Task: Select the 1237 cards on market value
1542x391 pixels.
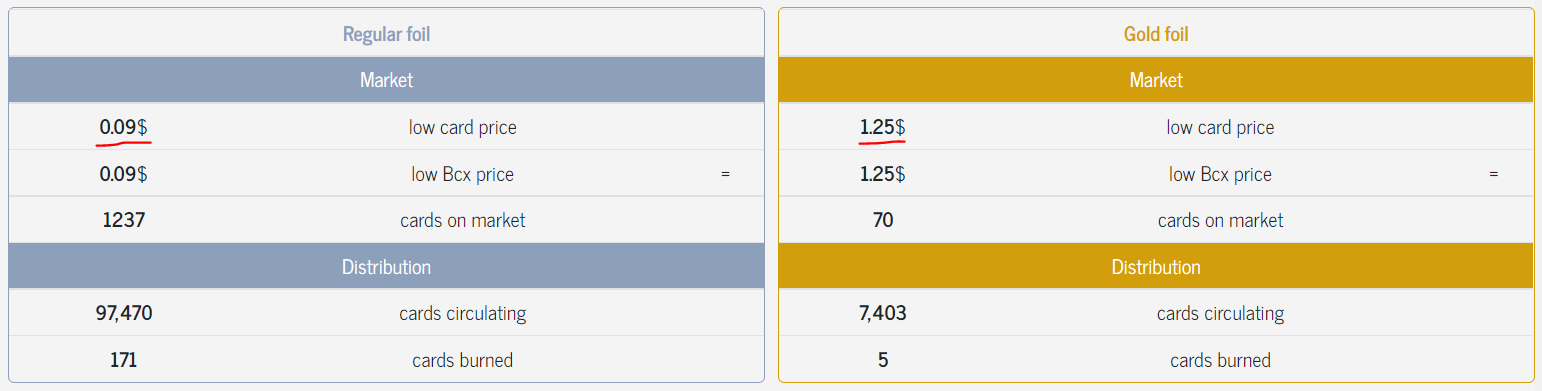Action: [123, 220]
